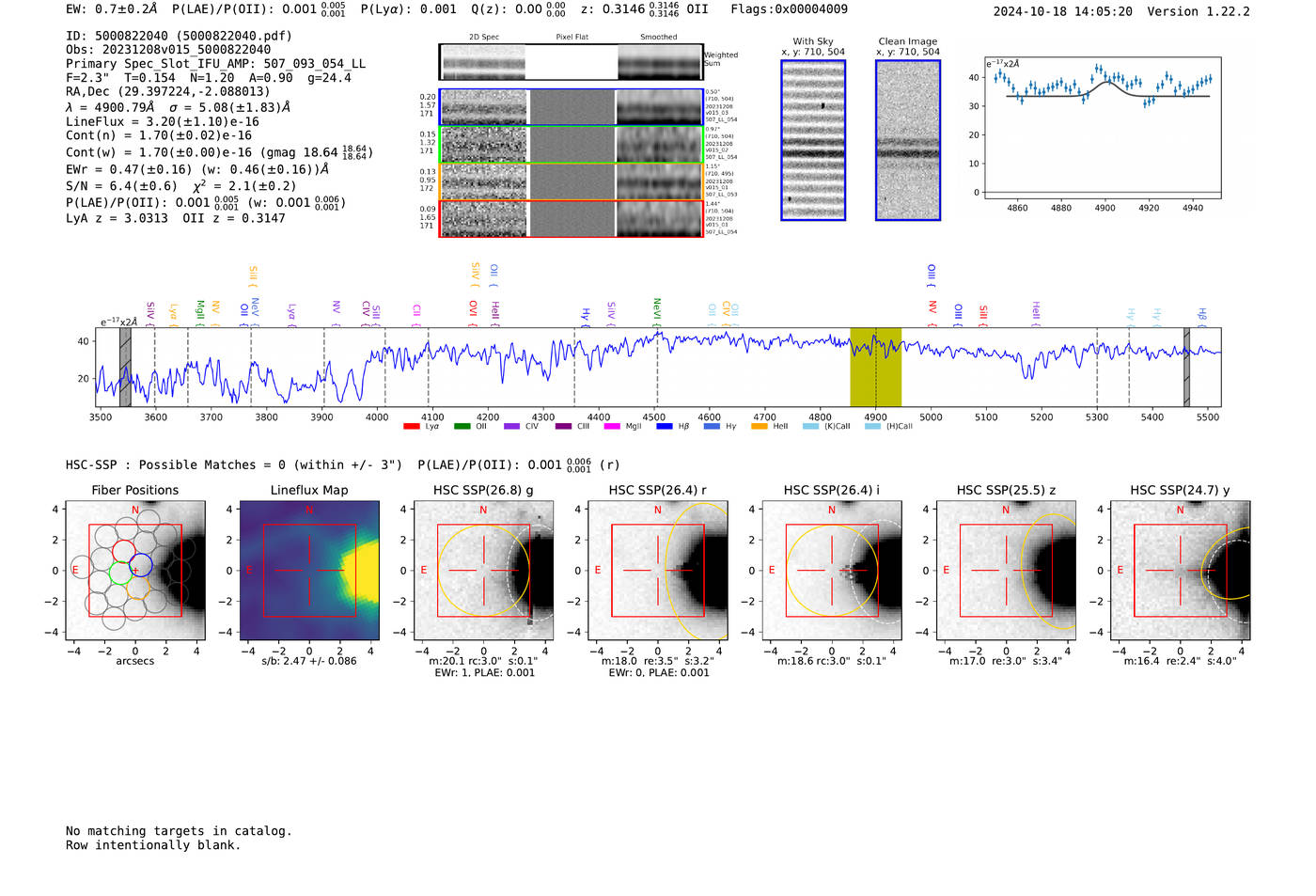1316x896 pixels.
Task: Click the 'LineFlux = 3.20(±1.10)e-16' line
Action: click(x=163, y=121)
